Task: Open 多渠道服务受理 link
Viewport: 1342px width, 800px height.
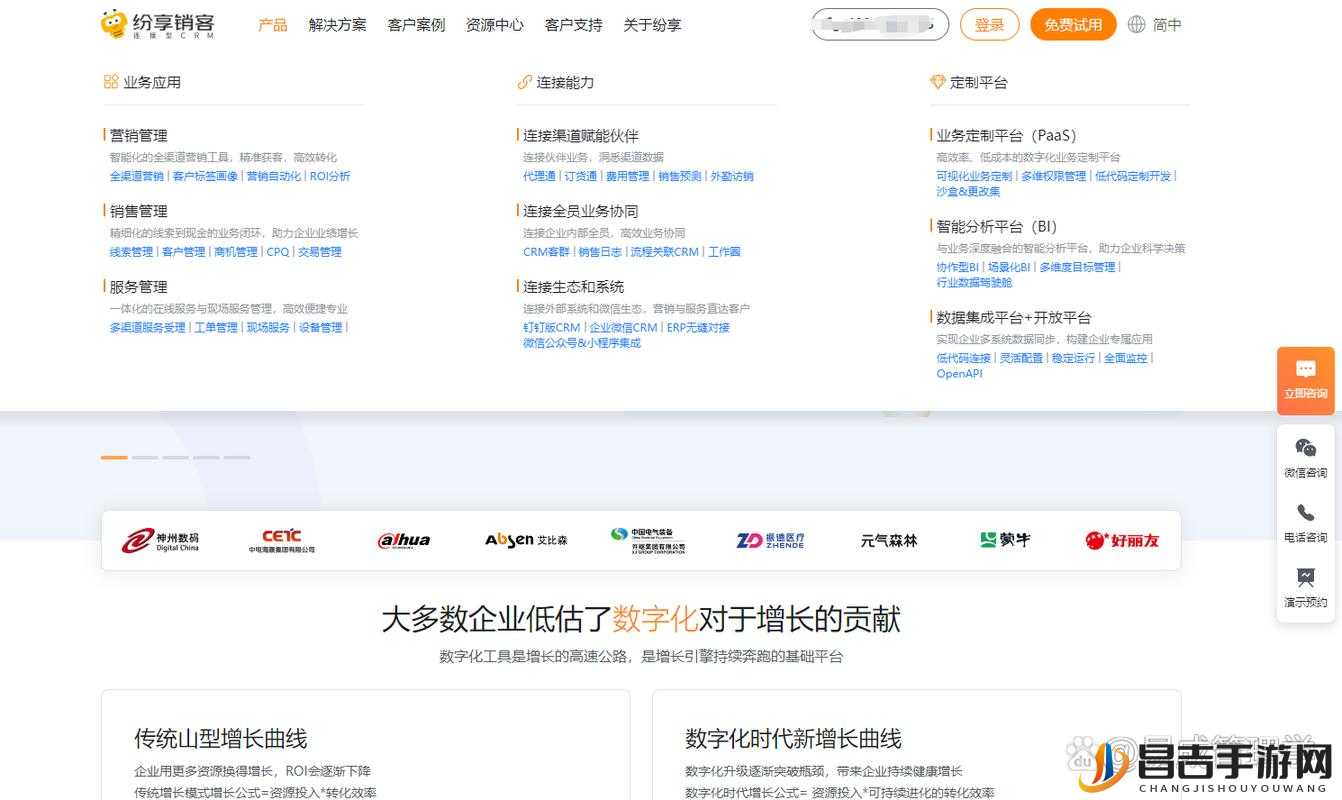Action: tap(147, 327)
